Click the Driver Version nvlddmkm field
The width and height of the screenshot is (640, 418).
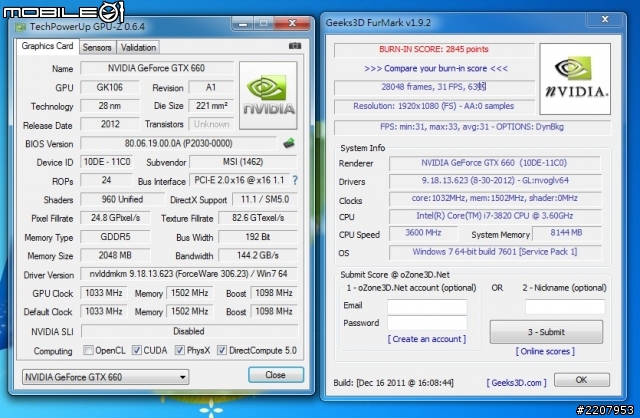point(189,274)
